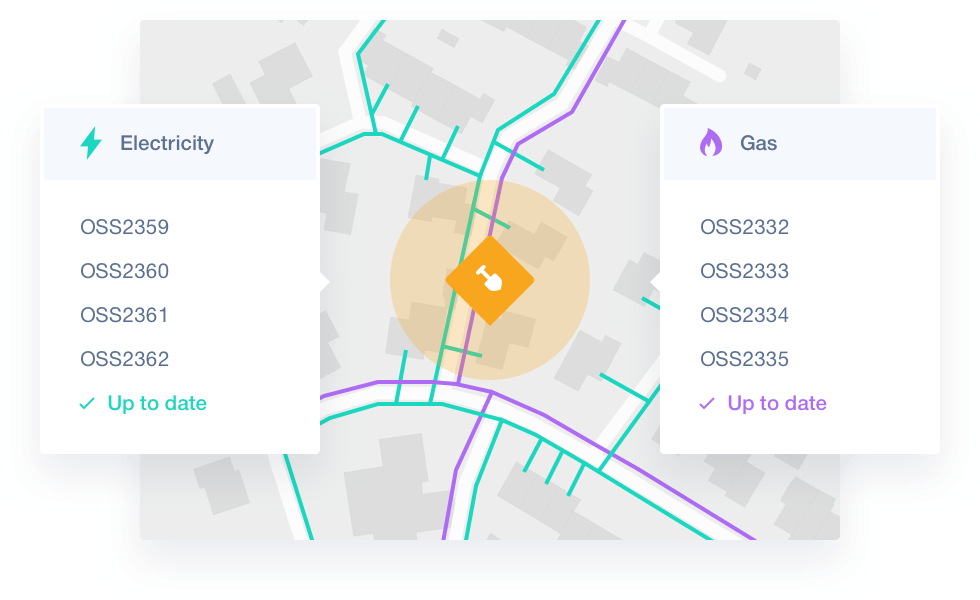Screen dimensions: 980x600
Task: Click the green Up to date status
Action: [157, 404]
